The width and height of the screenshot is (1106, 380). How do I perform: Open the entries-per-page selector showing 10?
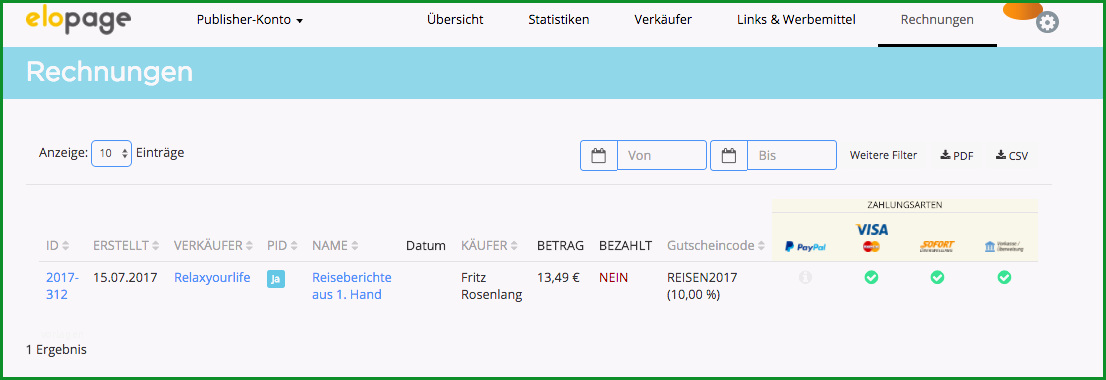point(111,153)
